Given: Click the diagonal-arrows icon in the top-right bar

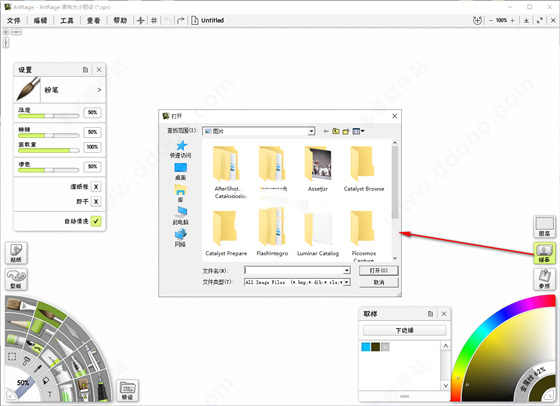Looking at the screenshot, I should [540, 20].
